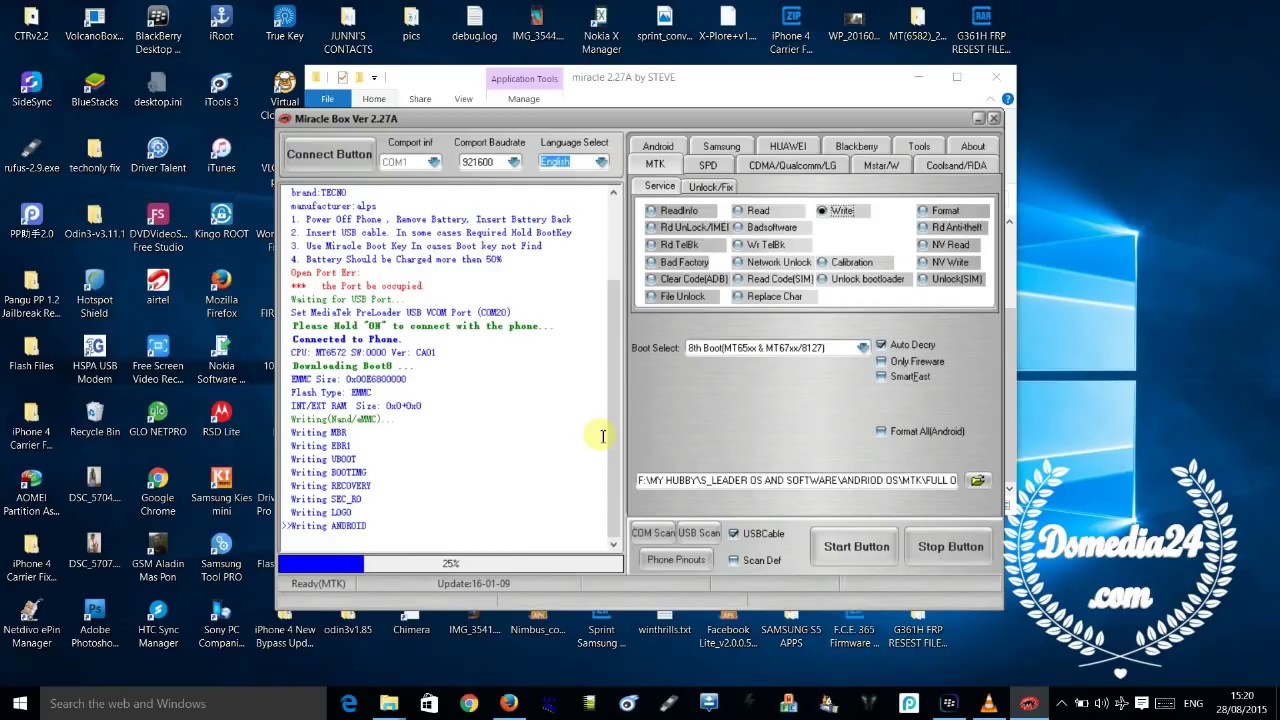Open the Boot Select dropdown
Image resolution: width=1280 pixels, height=720 pixels.
click(x=862, y=348)
